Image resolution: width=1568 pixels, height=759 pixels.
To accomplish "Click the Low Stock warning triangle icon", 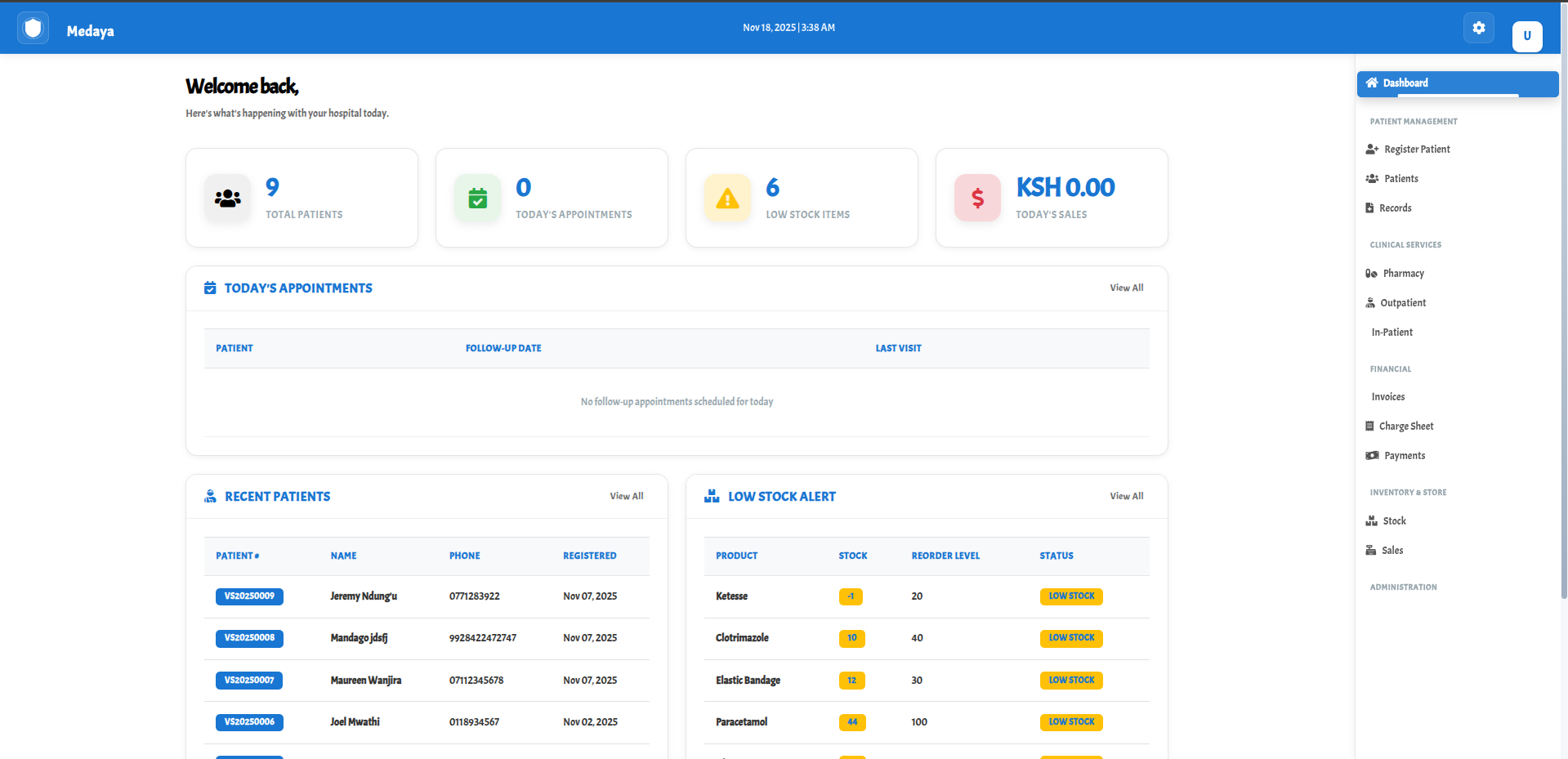I will [x=727, y=198].
